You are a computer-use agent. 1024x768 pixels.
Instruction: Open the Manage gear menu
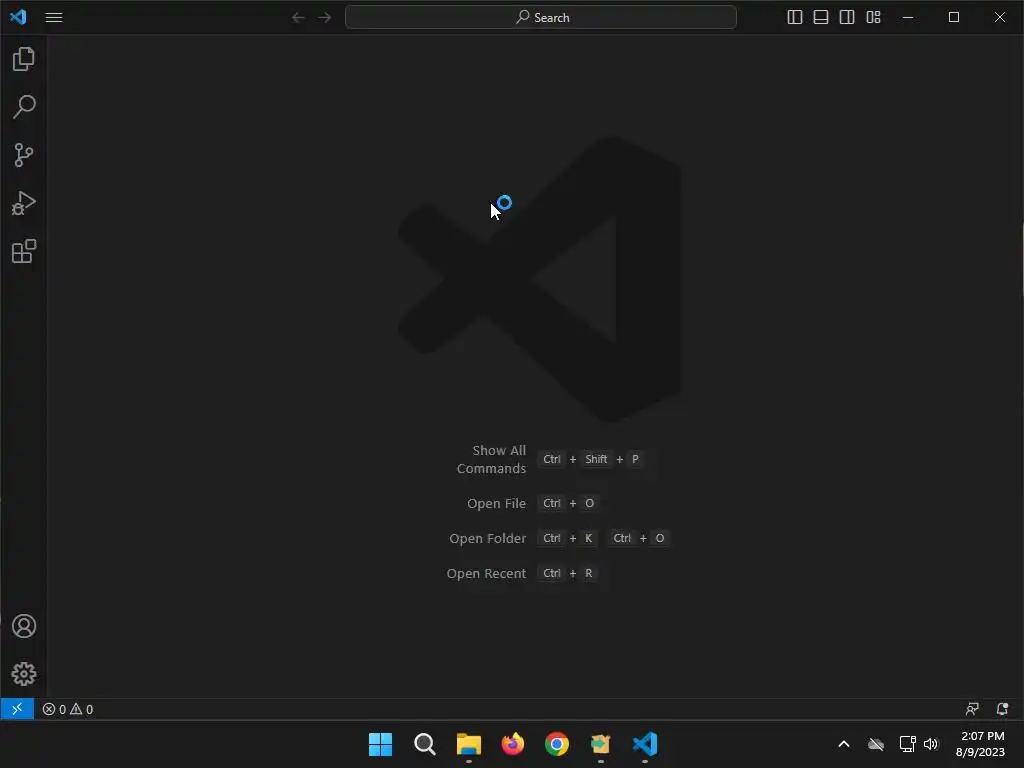coord(24,674)
